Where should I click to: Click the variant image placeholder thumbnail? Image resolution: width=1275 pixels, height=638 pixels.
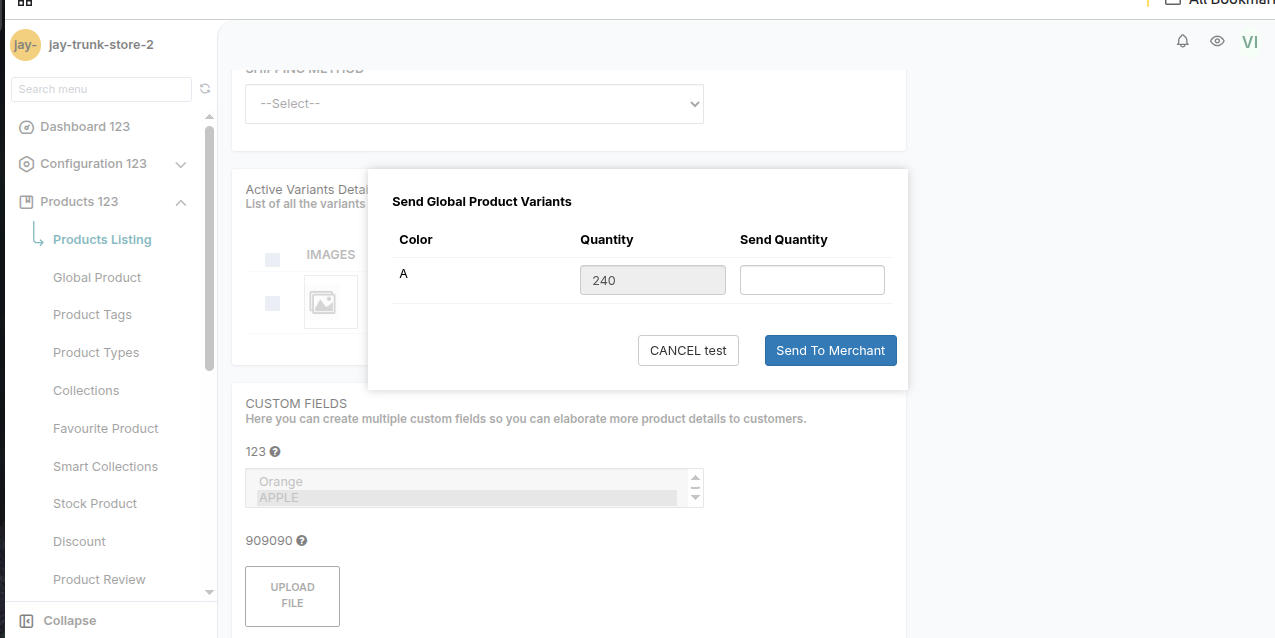331,302
